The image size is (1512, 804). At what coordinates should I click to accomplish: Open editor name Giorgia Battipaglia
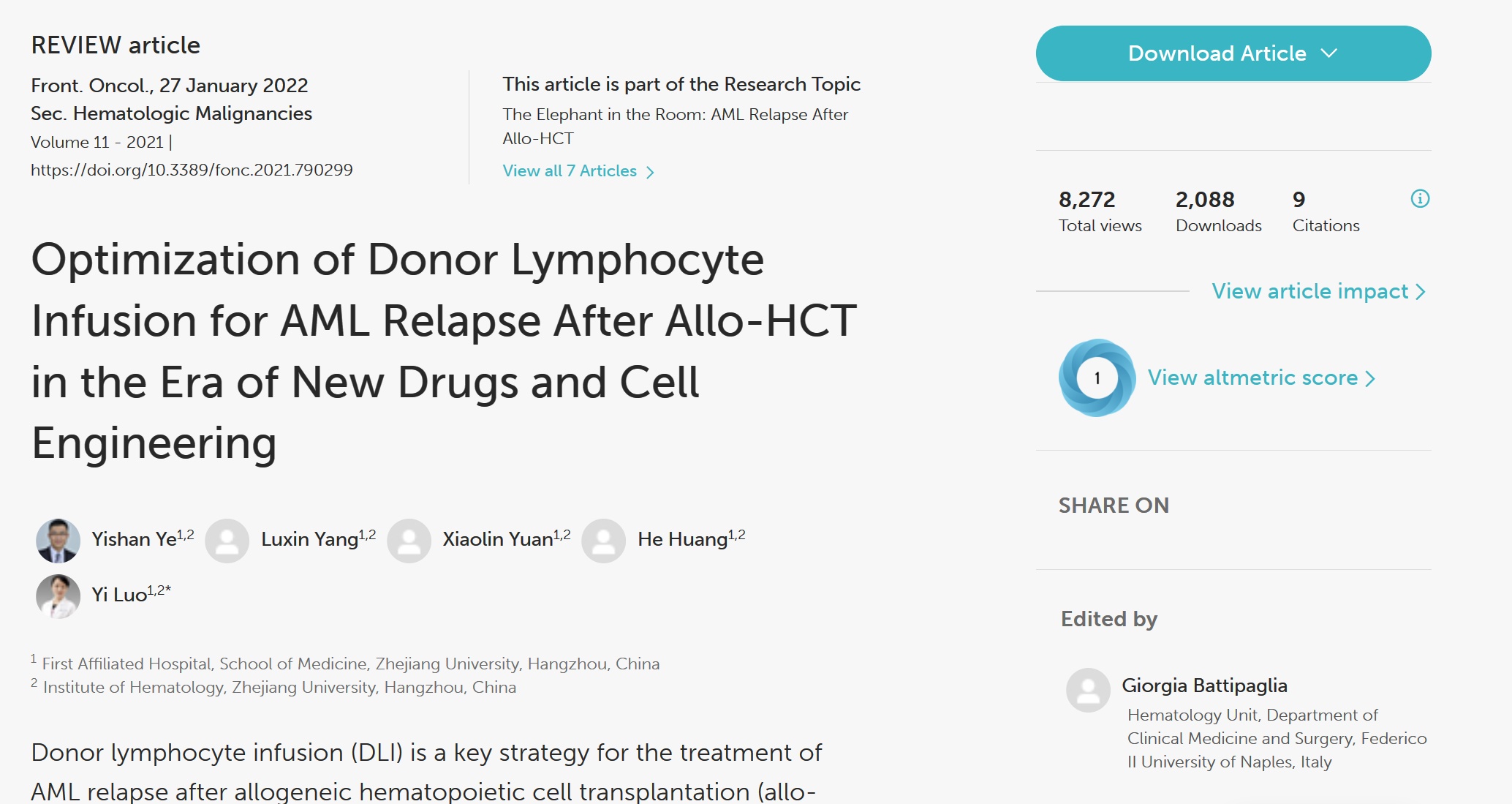(x=1204, y=685)
